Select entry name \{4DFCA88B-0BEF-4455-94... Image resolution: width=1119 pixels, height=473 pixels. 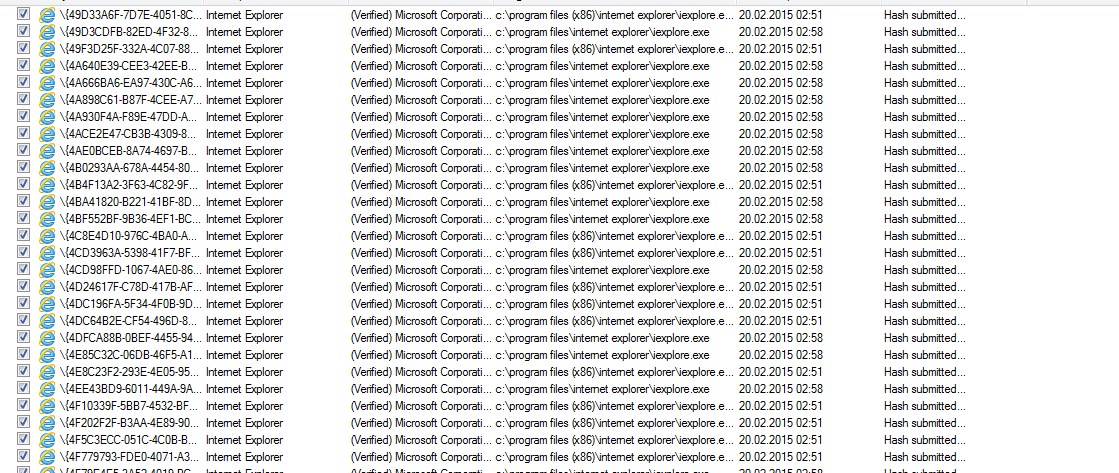click(131, 338)
